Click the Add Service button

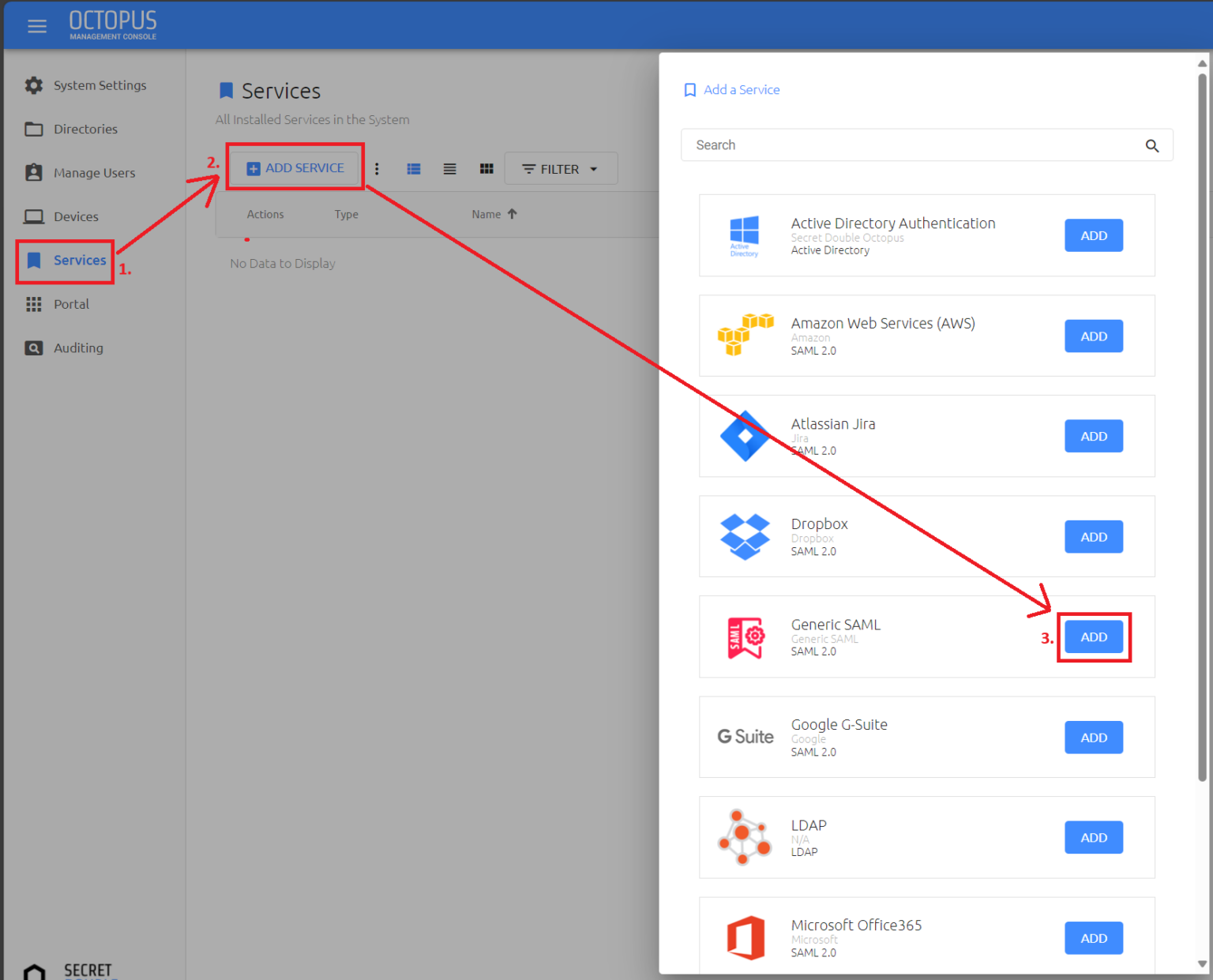click(x=295, y=167)
